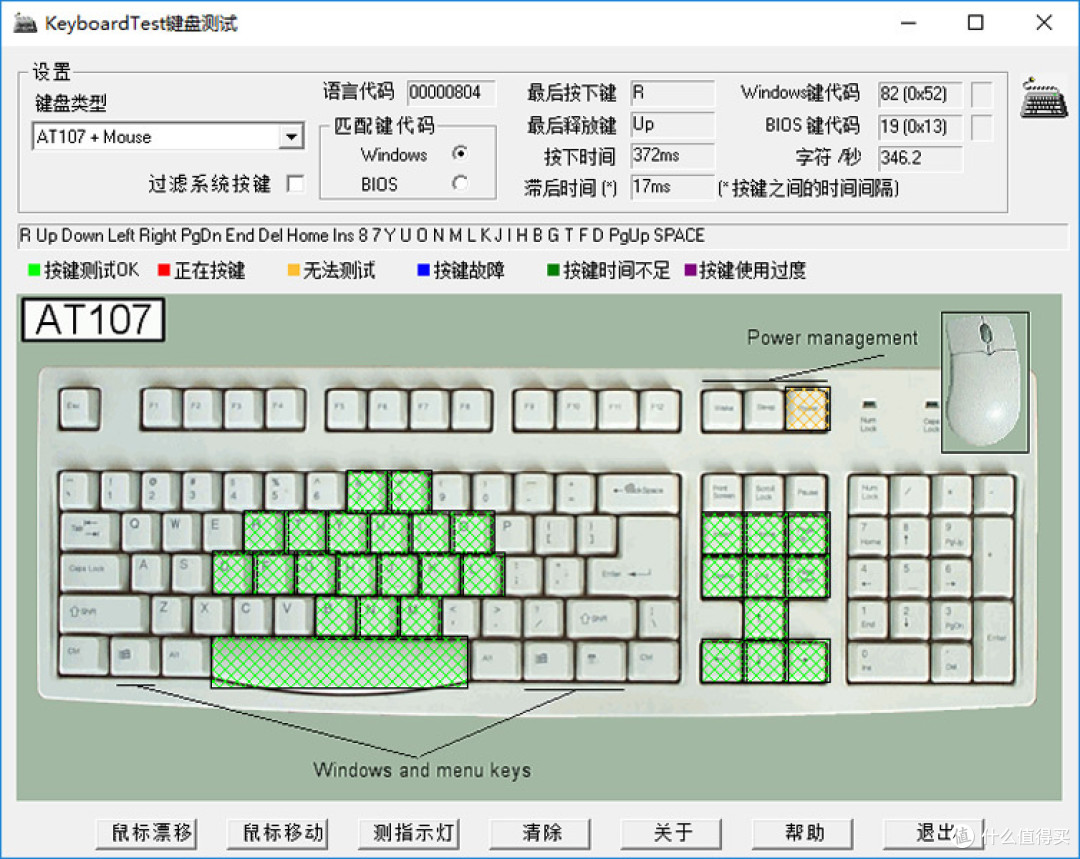Image resolution: width=1080 pixels, height=859 pixels.
Task: Click the green highlighted space bar
Action: pyautogui.click(x=340, y=662)
